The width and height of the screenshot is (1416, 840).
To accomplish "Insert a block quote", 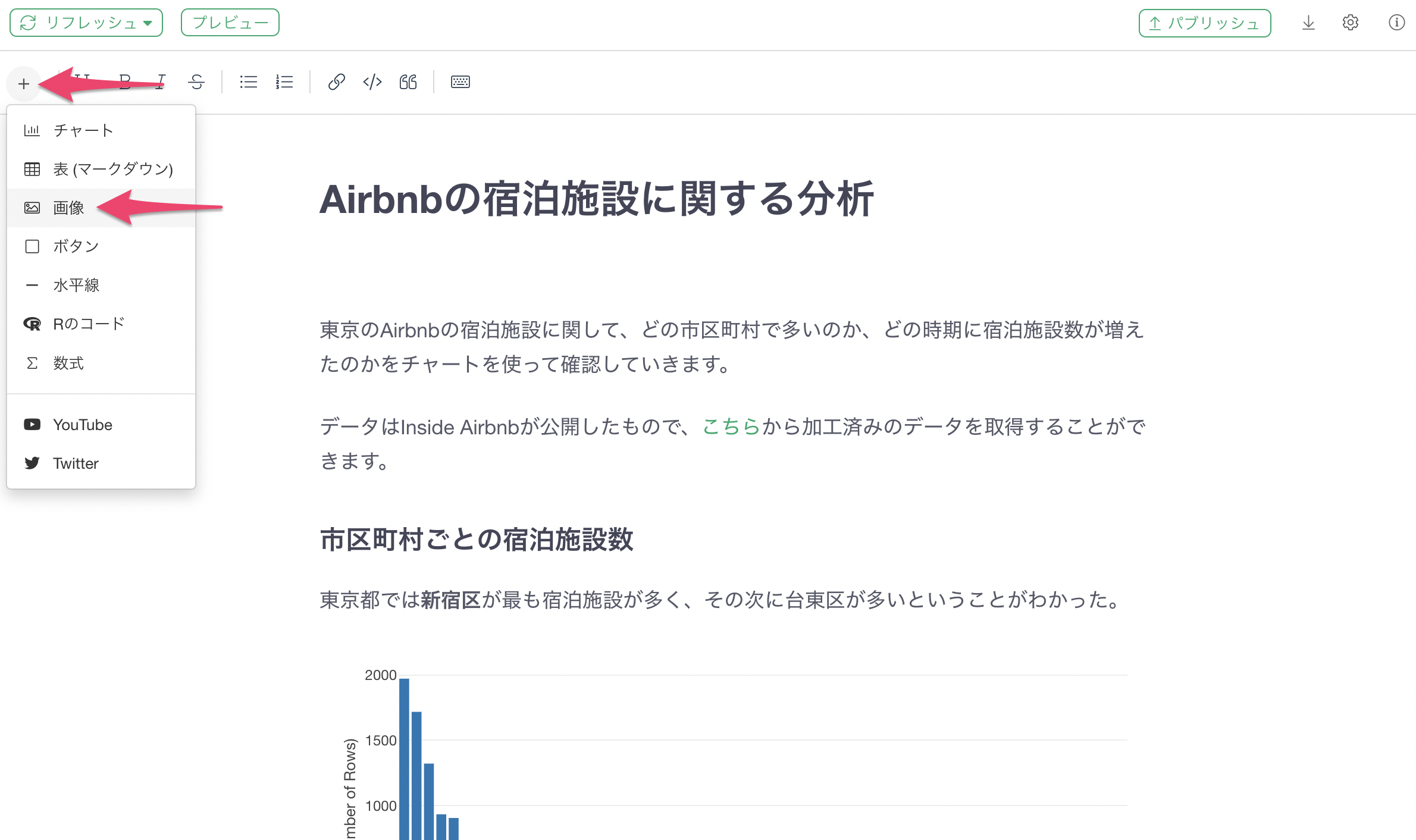I will pos(408,82).
